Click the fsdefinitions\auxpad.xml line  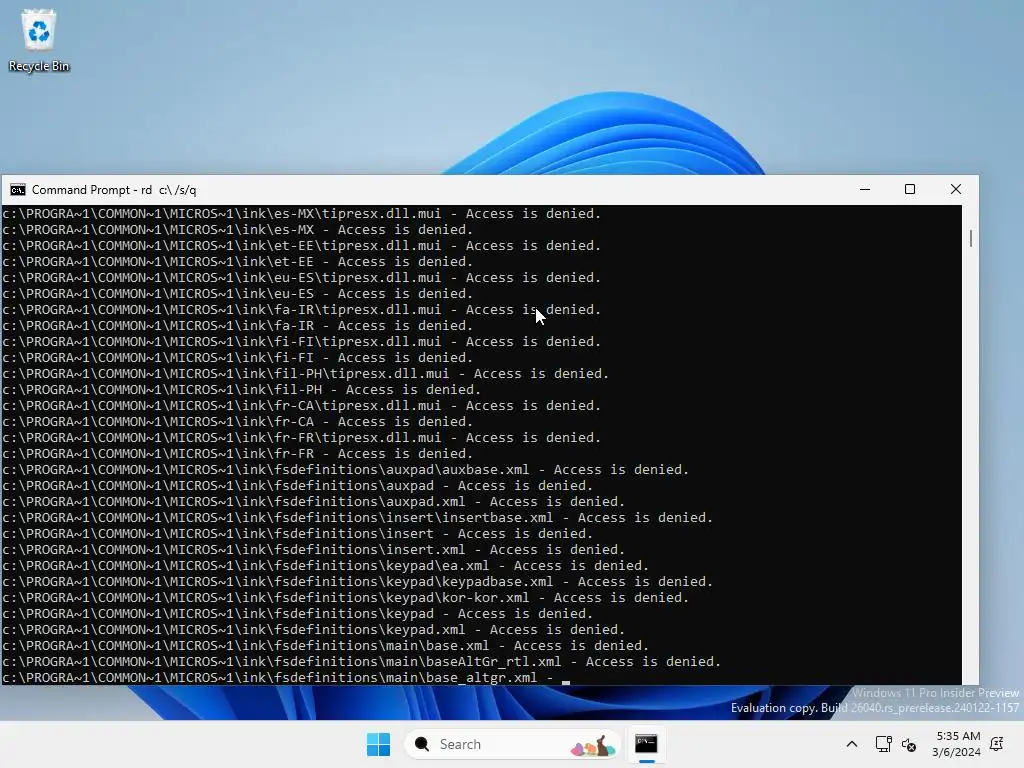click(x=313, y=502)
